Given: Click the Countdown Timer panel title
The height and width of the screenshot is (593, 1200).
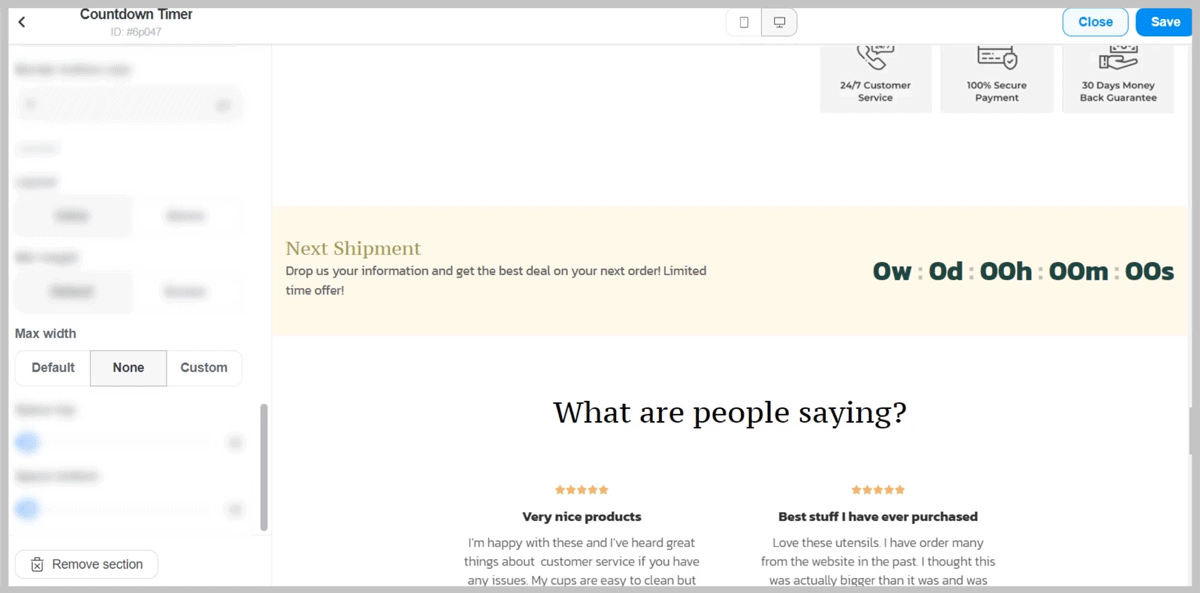Looking at the screenshot, I should coord(136,14).
